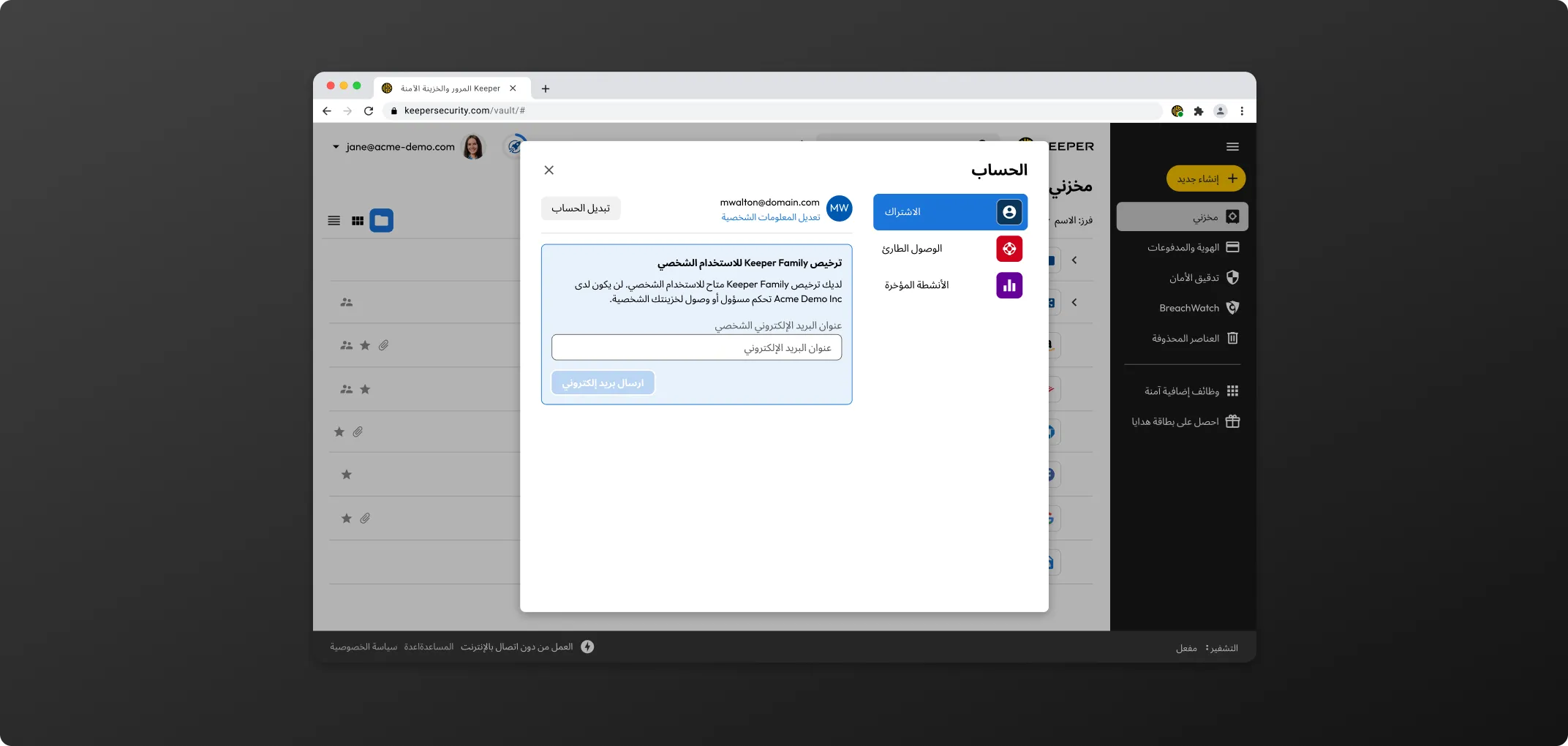The height and width of the screenshot is (746, 1568).
Task: Click the subscription person icon
Action: (1009, 212)
